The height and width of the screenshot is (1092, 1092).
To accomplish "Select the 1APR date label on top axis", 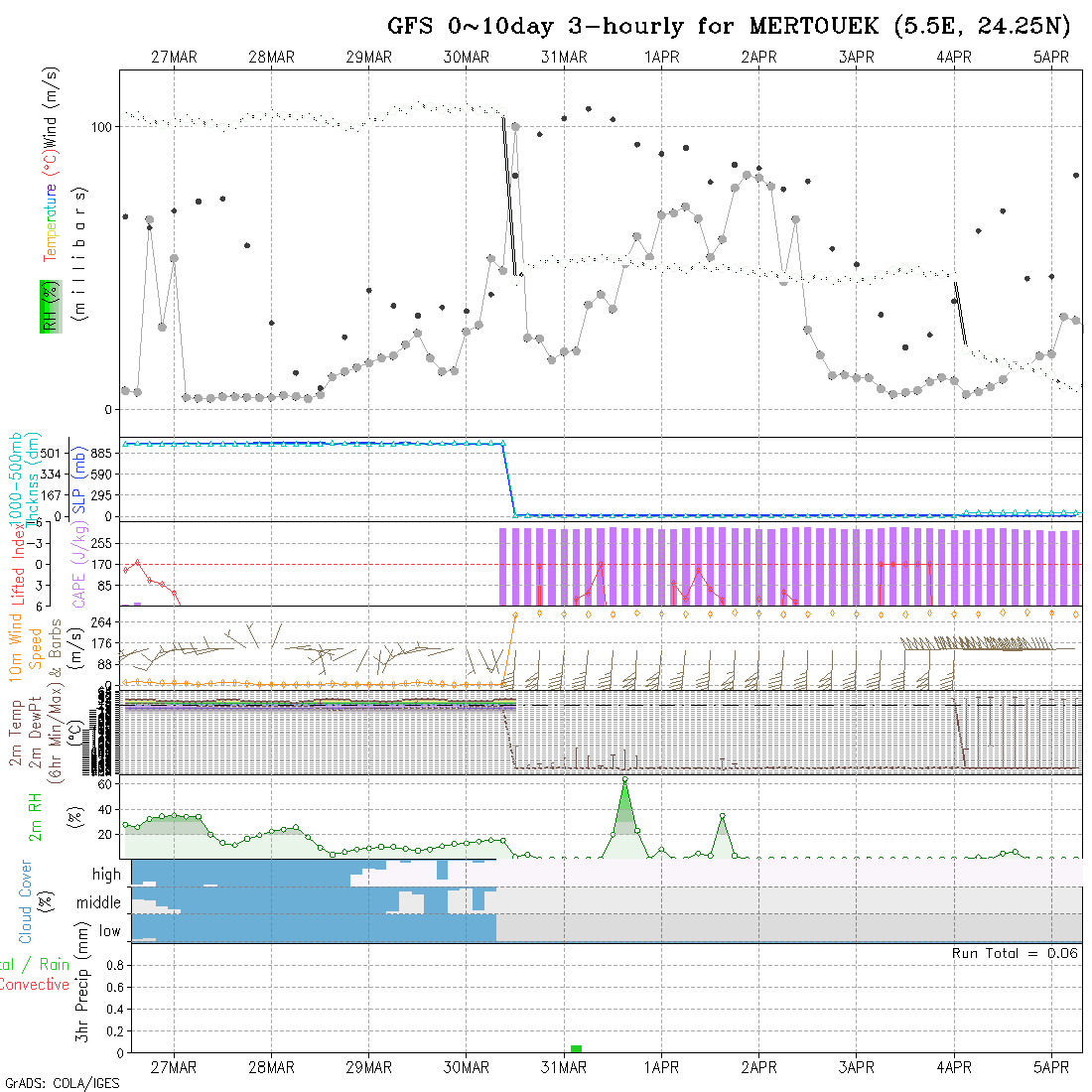I will 661,58.
